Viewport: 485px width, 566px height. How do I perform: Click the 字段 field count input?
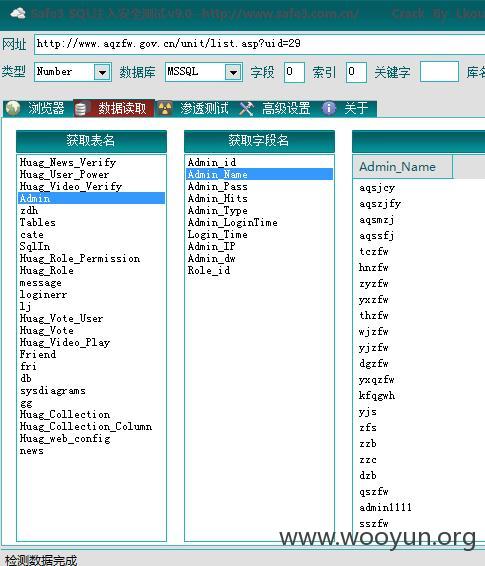coord(294,72)
